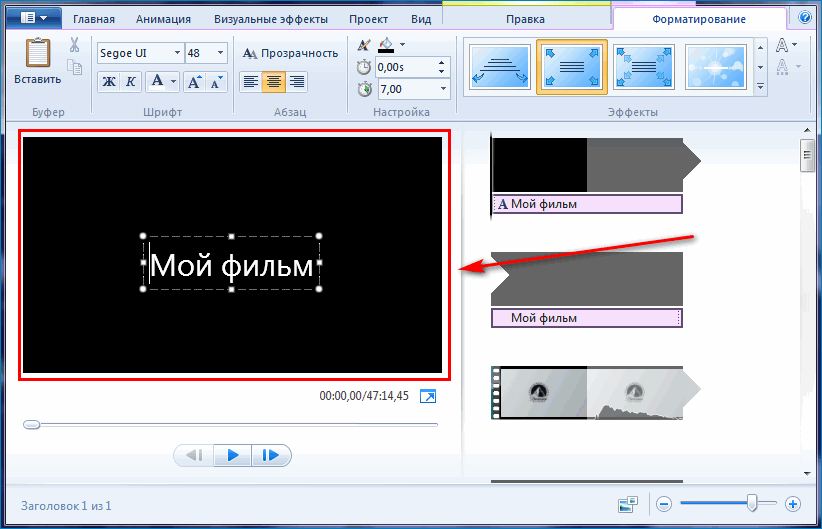Click the help question mark icon
Screen dimensions: 822x529
tap(805, 17)
